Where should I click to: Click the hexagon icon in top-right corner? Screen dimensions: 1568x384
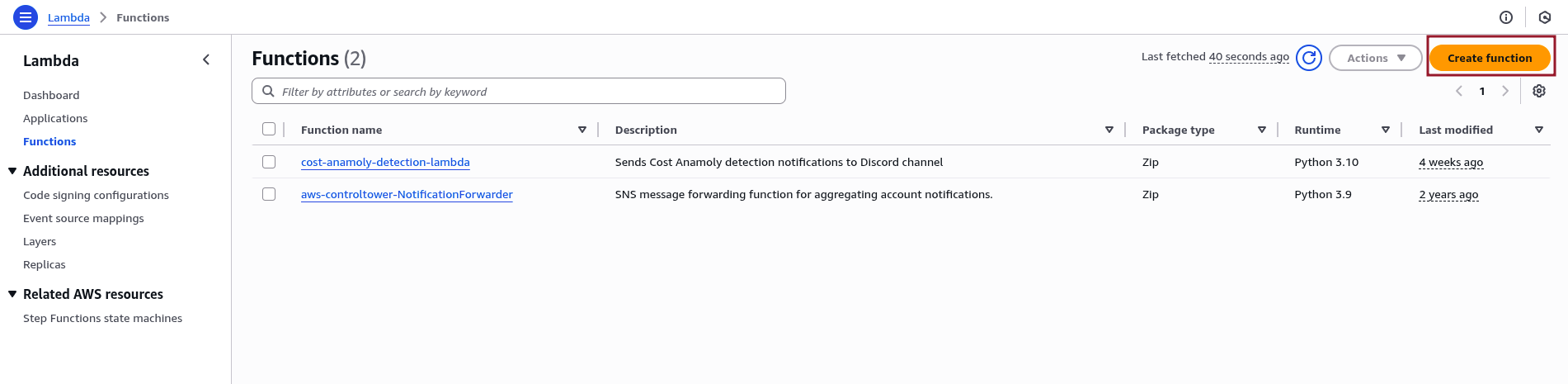click(x=1545, y=17)
